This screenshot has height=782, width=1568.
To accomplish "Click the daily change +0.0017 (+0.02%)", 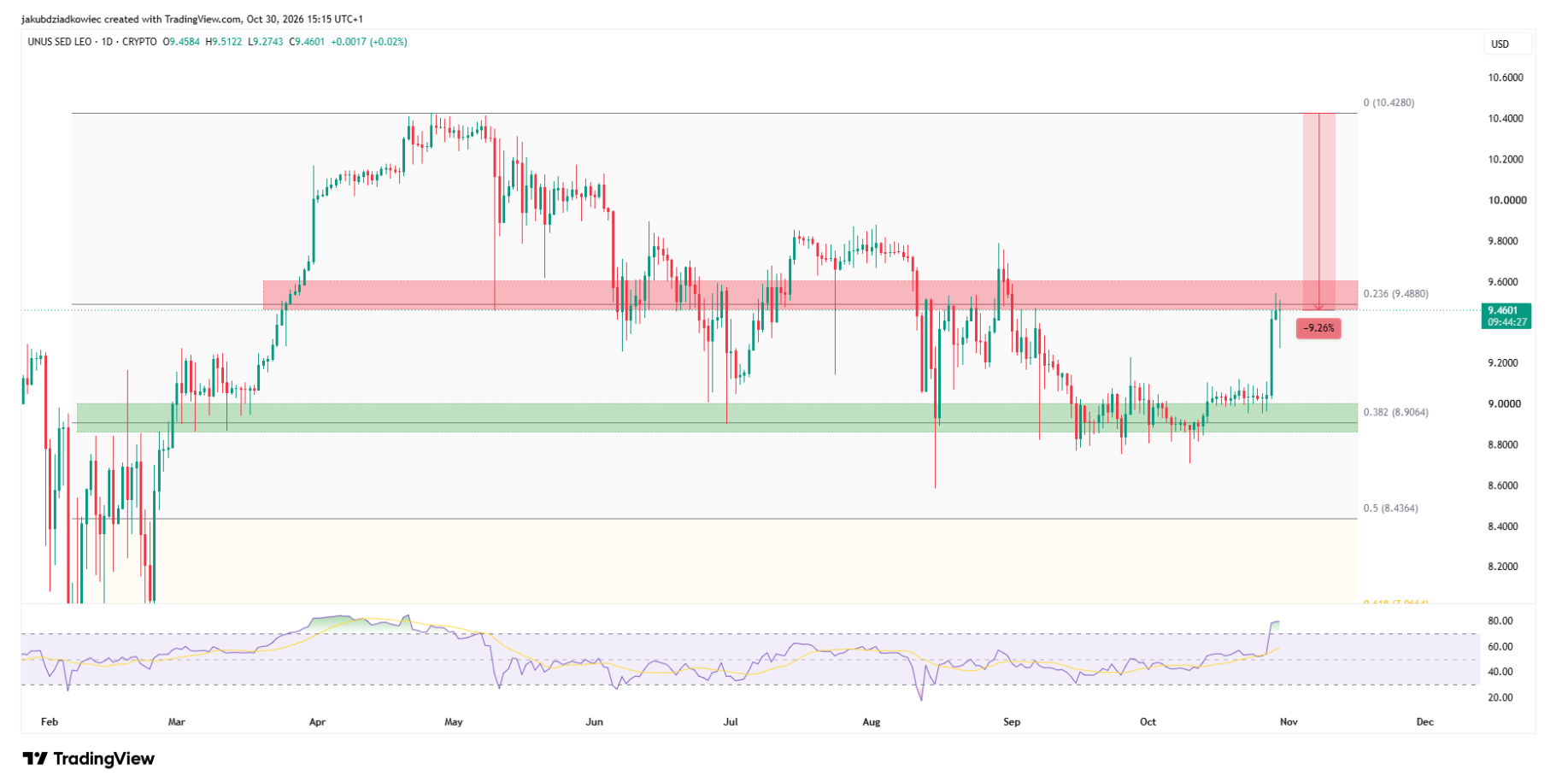I will coord(368,41).
